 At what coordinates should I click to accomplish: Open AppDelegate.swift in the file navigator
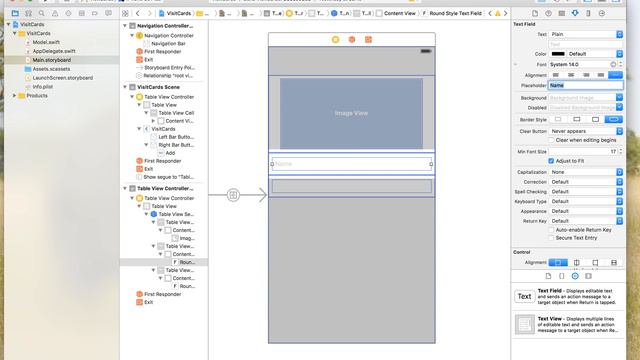(x=54, y=51)
